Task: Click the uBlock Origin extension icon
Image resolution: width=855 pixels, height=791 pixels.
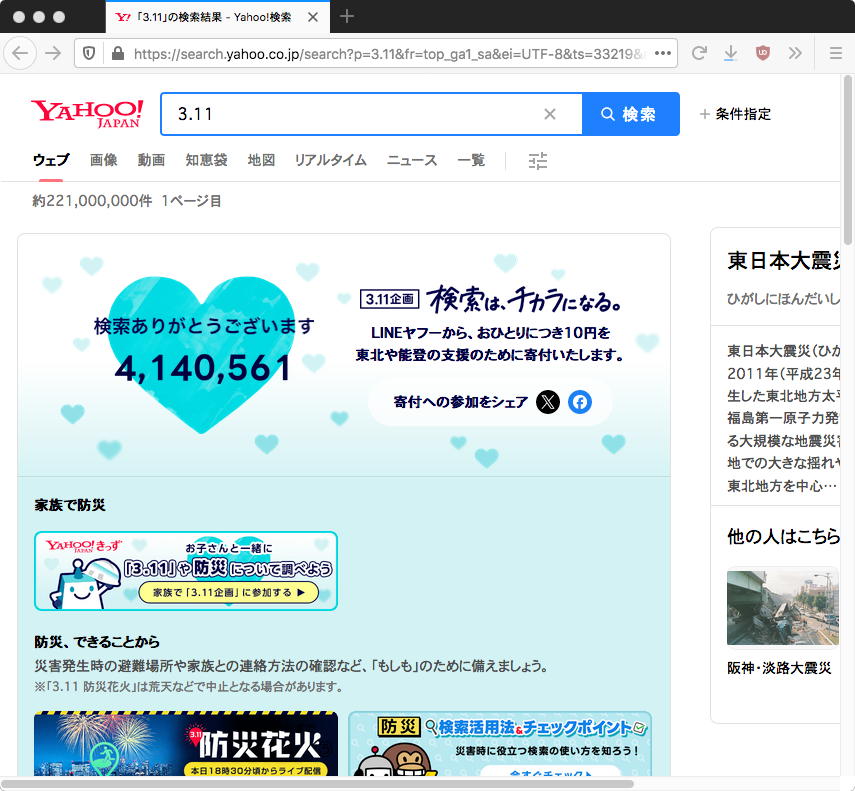Action: (763, 53)
